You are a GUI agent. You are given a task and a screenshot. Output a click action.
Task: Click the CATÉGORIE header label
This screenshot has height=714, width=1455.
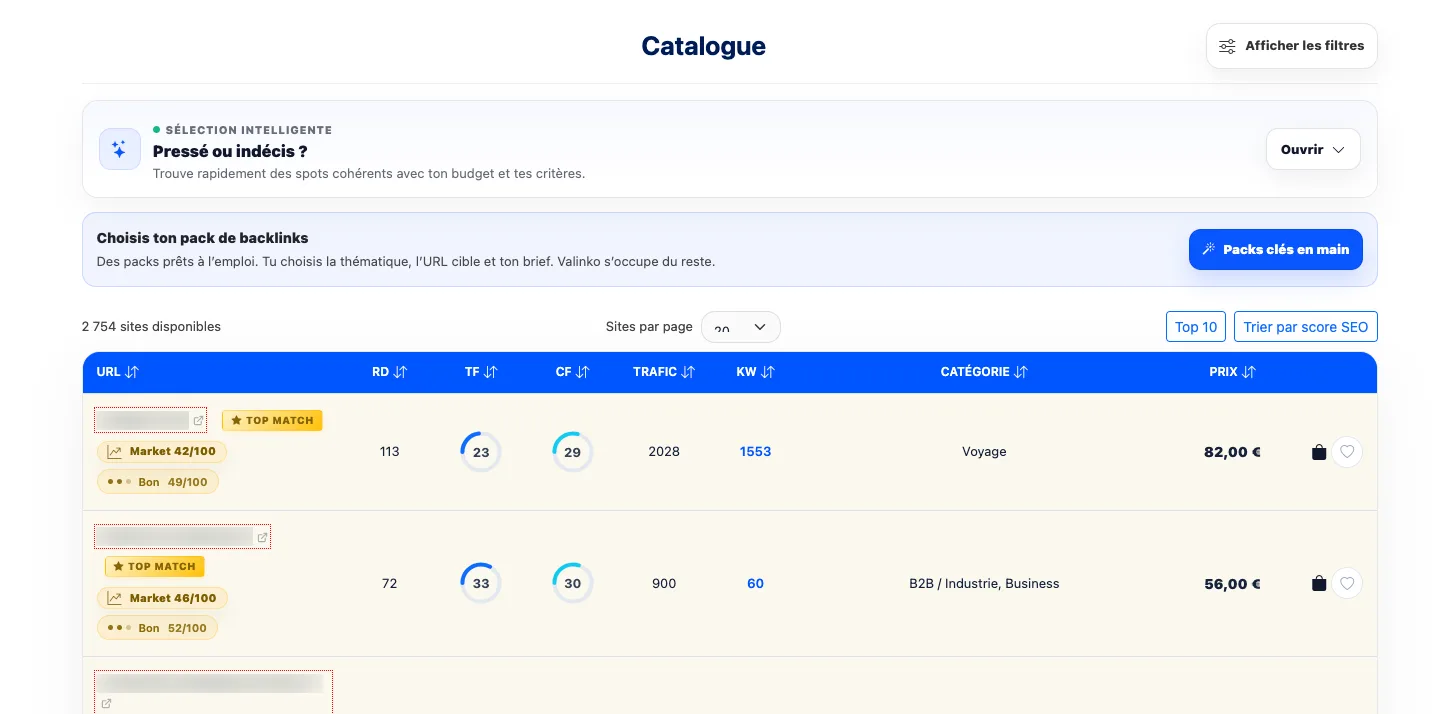[x=975, y=372]
